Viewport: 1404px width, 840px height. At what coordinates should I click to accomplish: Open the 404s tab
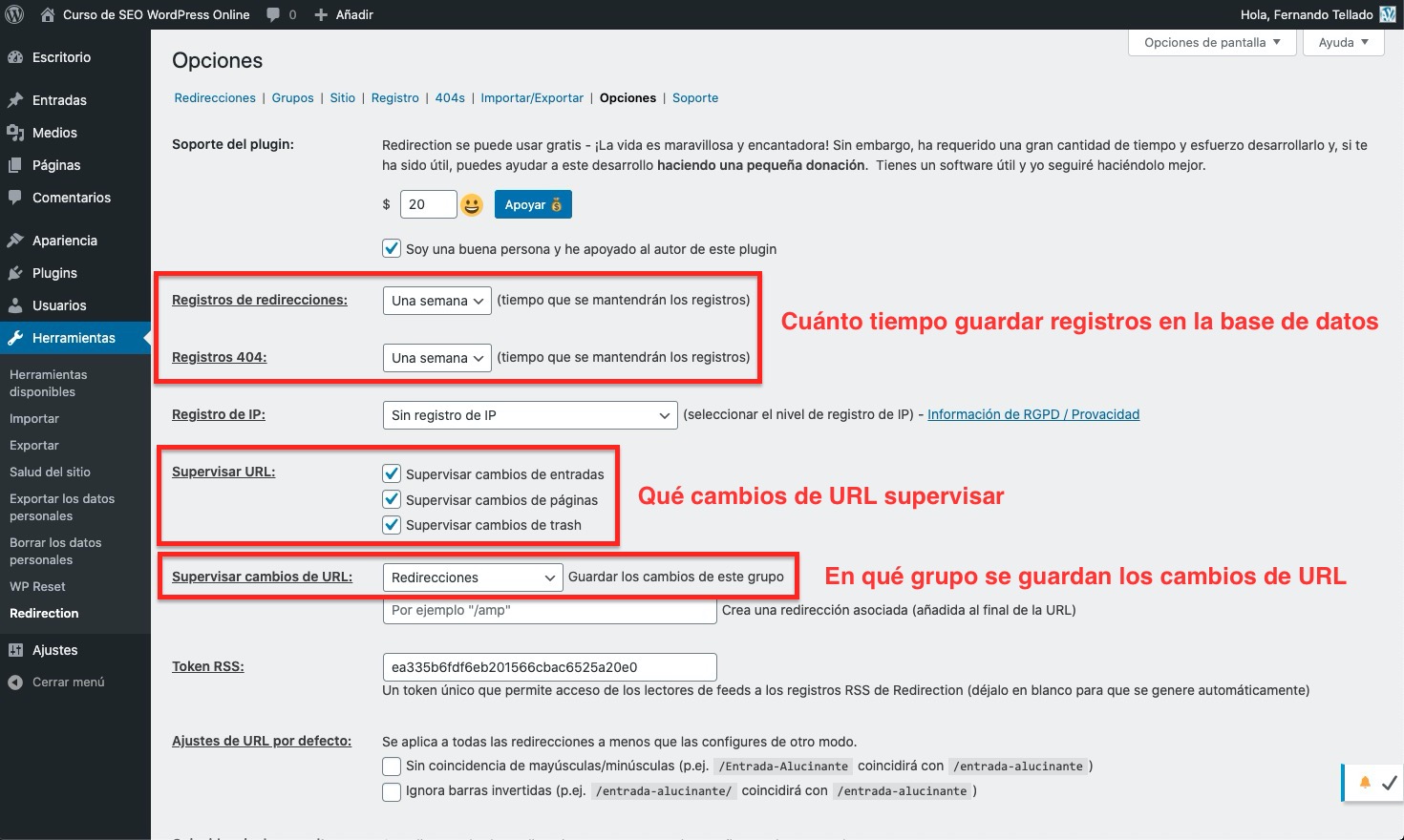(x=450, y=98)
